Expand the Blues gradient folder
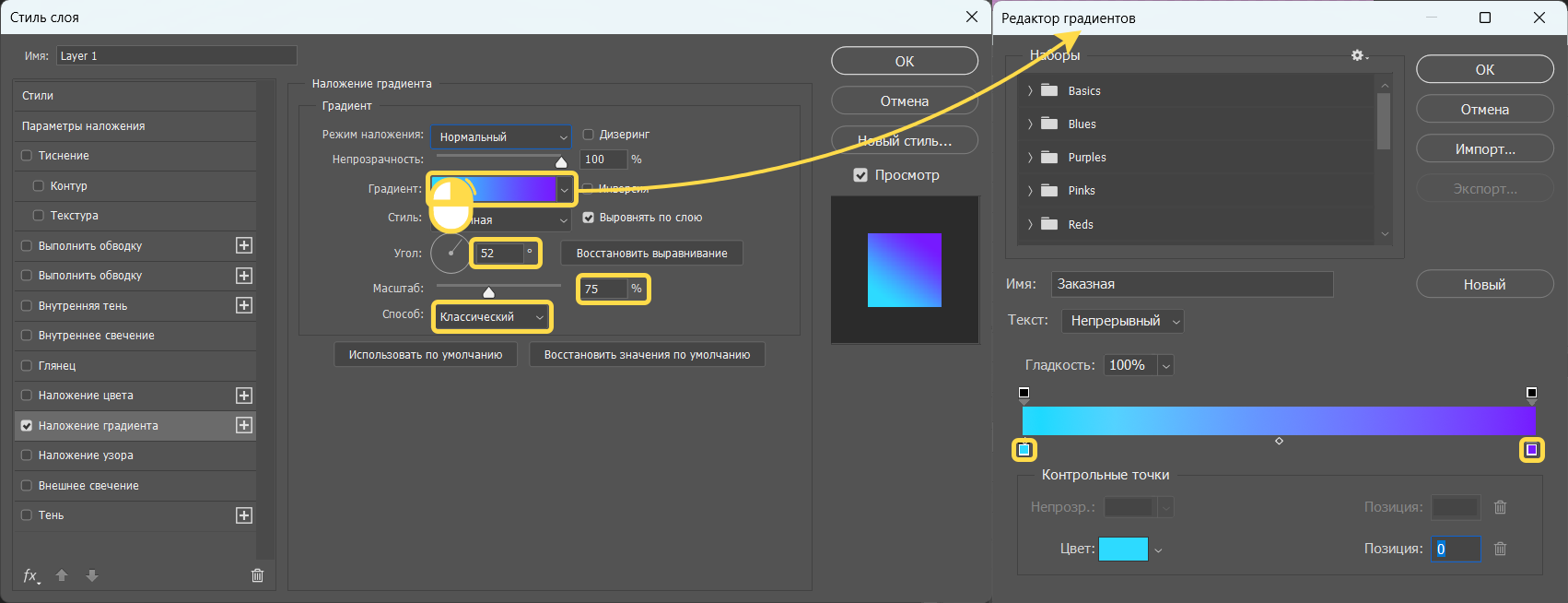This screenshot has width=1568, height=603. pyautogui.click(x=1030, y=124)
